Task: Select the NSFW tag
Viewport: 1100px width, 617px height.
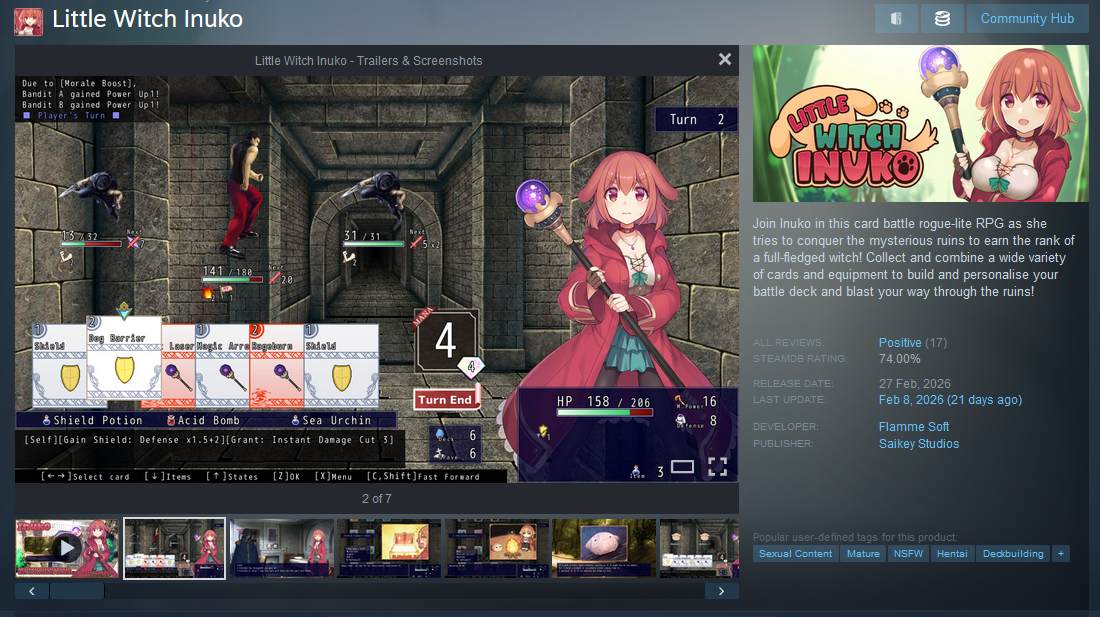Action: pyautogui.click(x=908, y=553)
